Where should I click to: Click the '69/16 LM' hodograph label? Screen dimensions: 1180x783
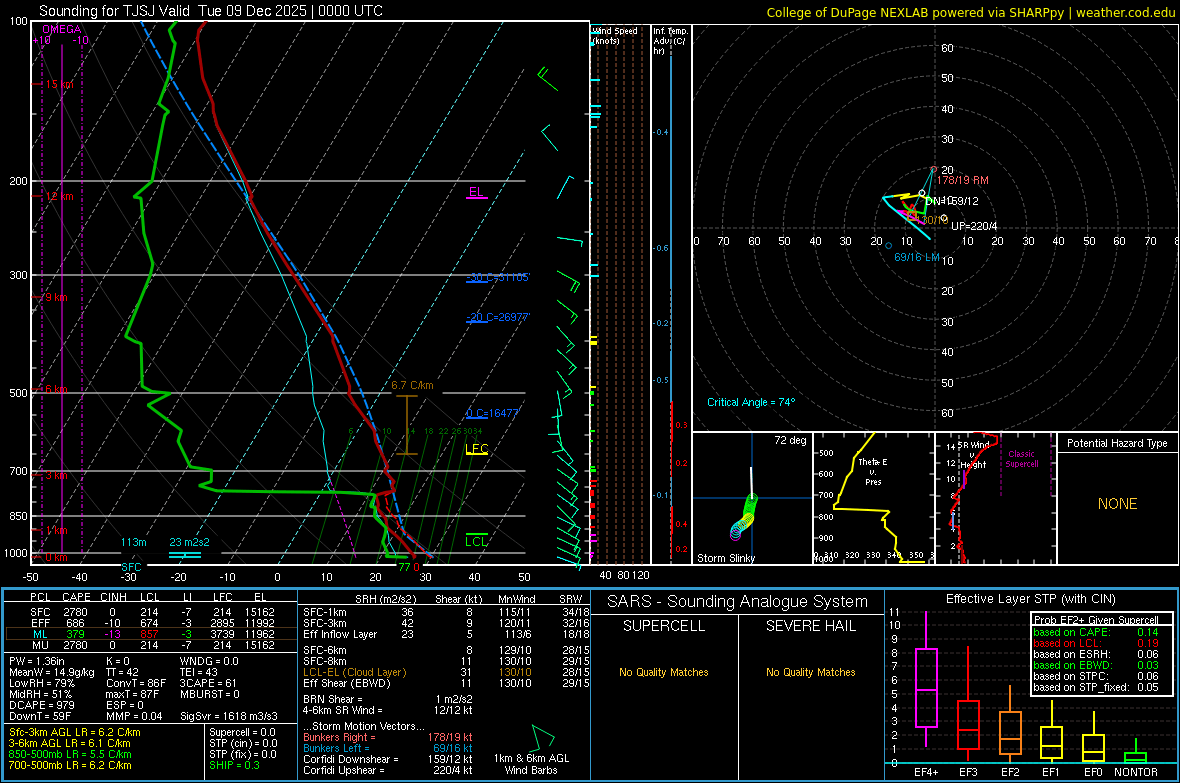coord(917,257)
